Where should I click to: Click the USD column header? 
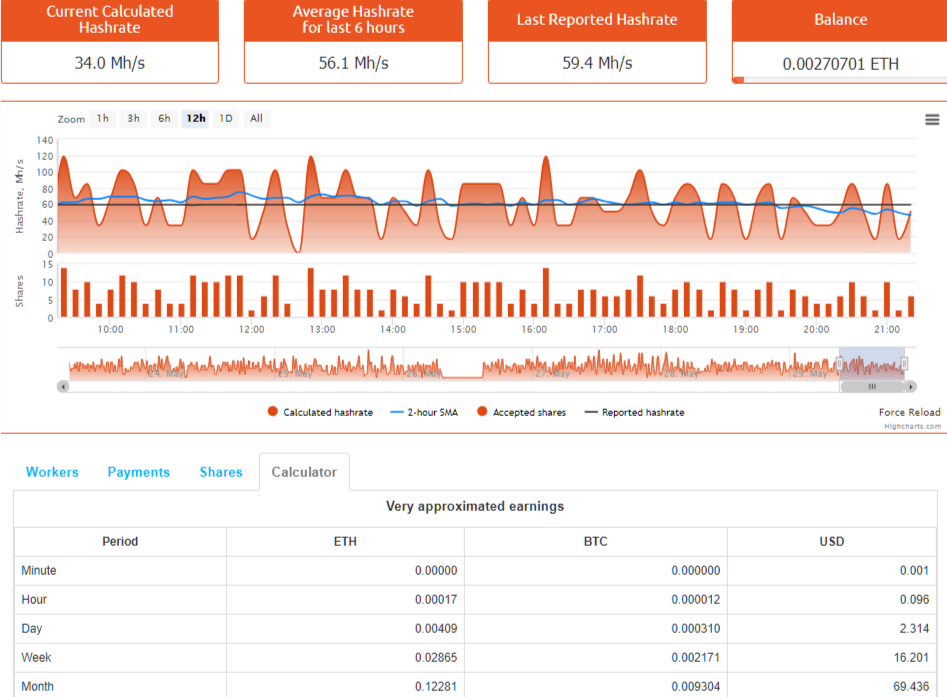832,541
